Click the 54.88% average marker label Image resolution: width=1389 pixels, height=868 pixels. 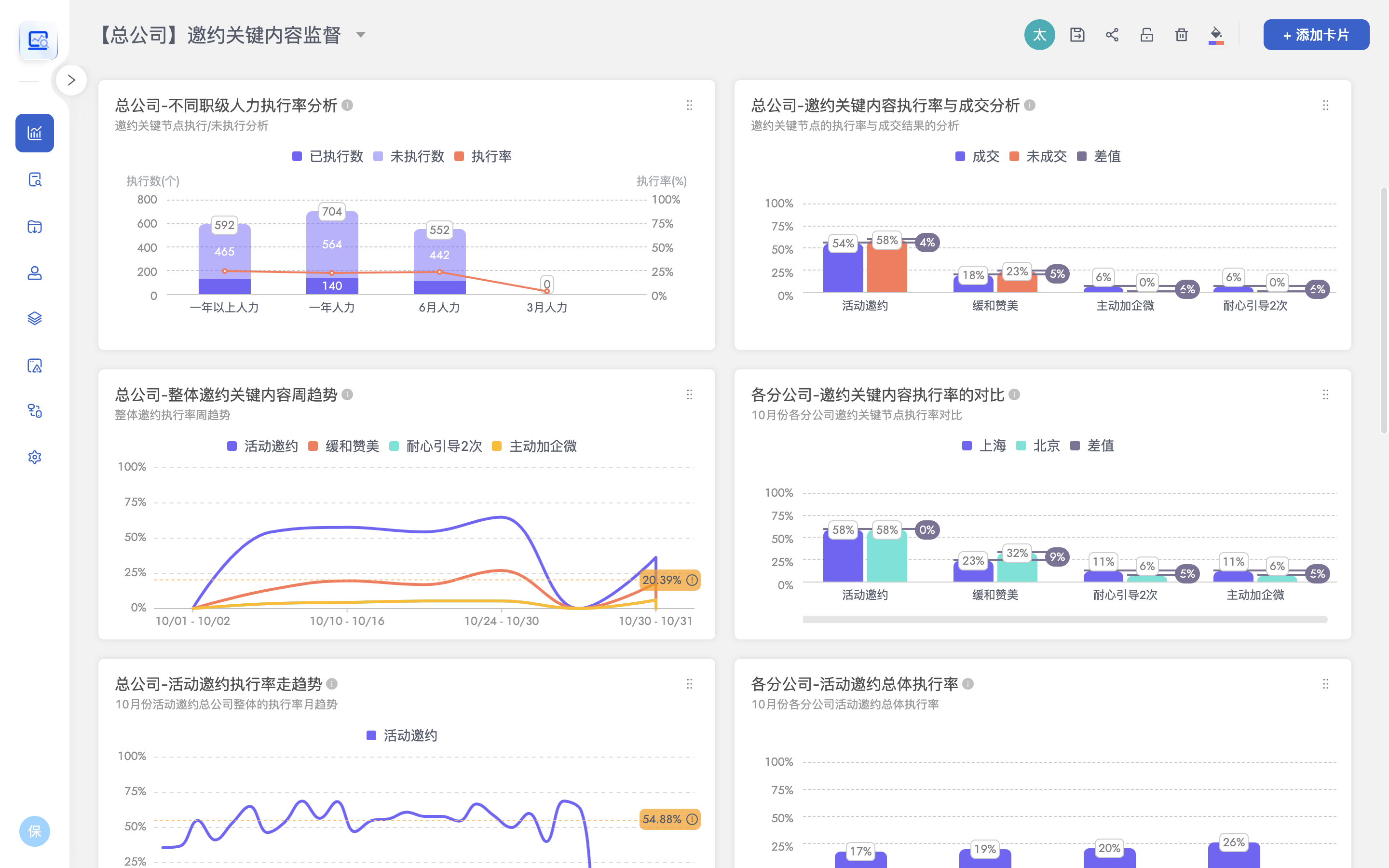pyautogui.click(x=670, y=819)
